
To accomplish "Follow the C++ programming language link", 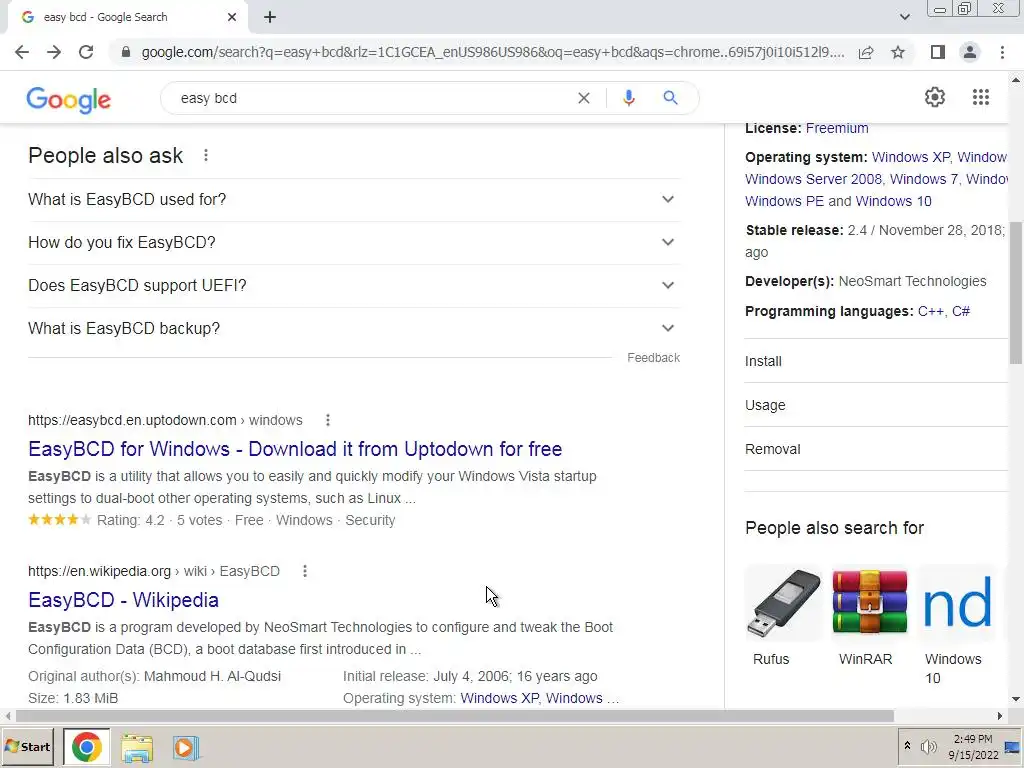I will [930, 312].
